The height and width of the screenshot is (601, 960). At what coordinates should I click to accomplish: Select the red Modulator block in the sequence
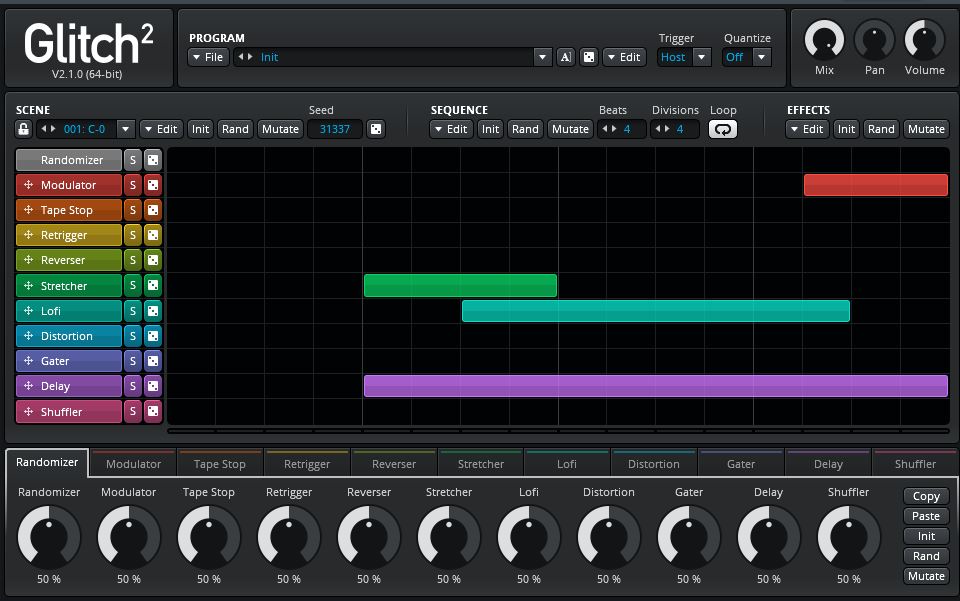(876, 185)
